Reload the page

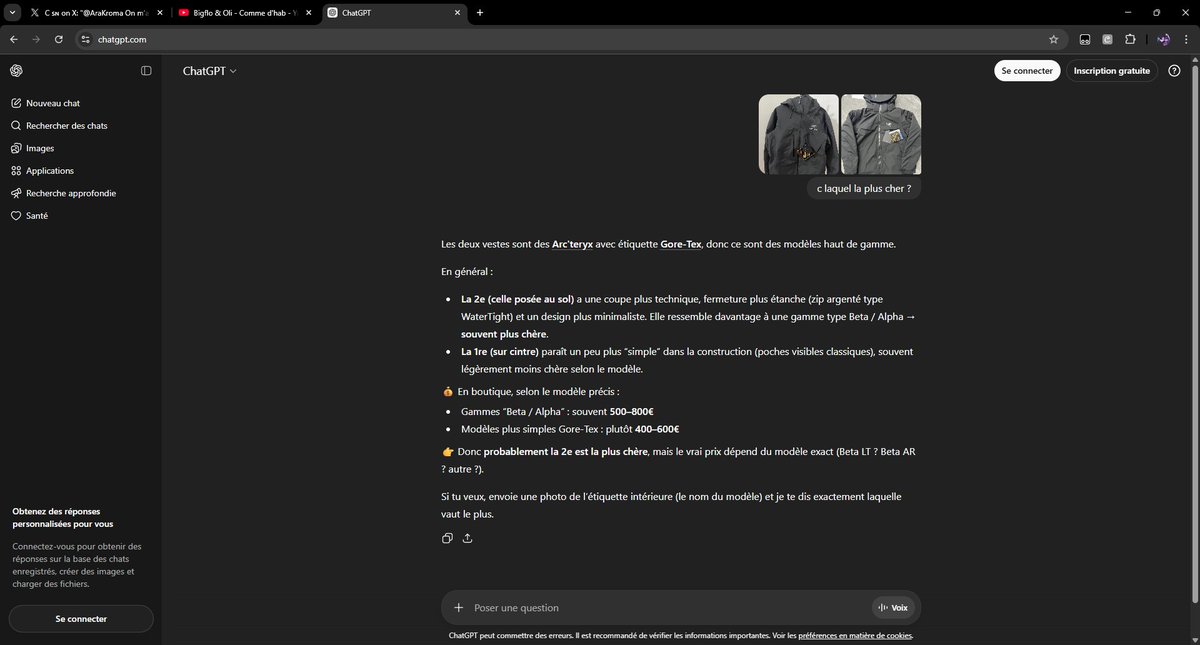click(x=59, y=39)
